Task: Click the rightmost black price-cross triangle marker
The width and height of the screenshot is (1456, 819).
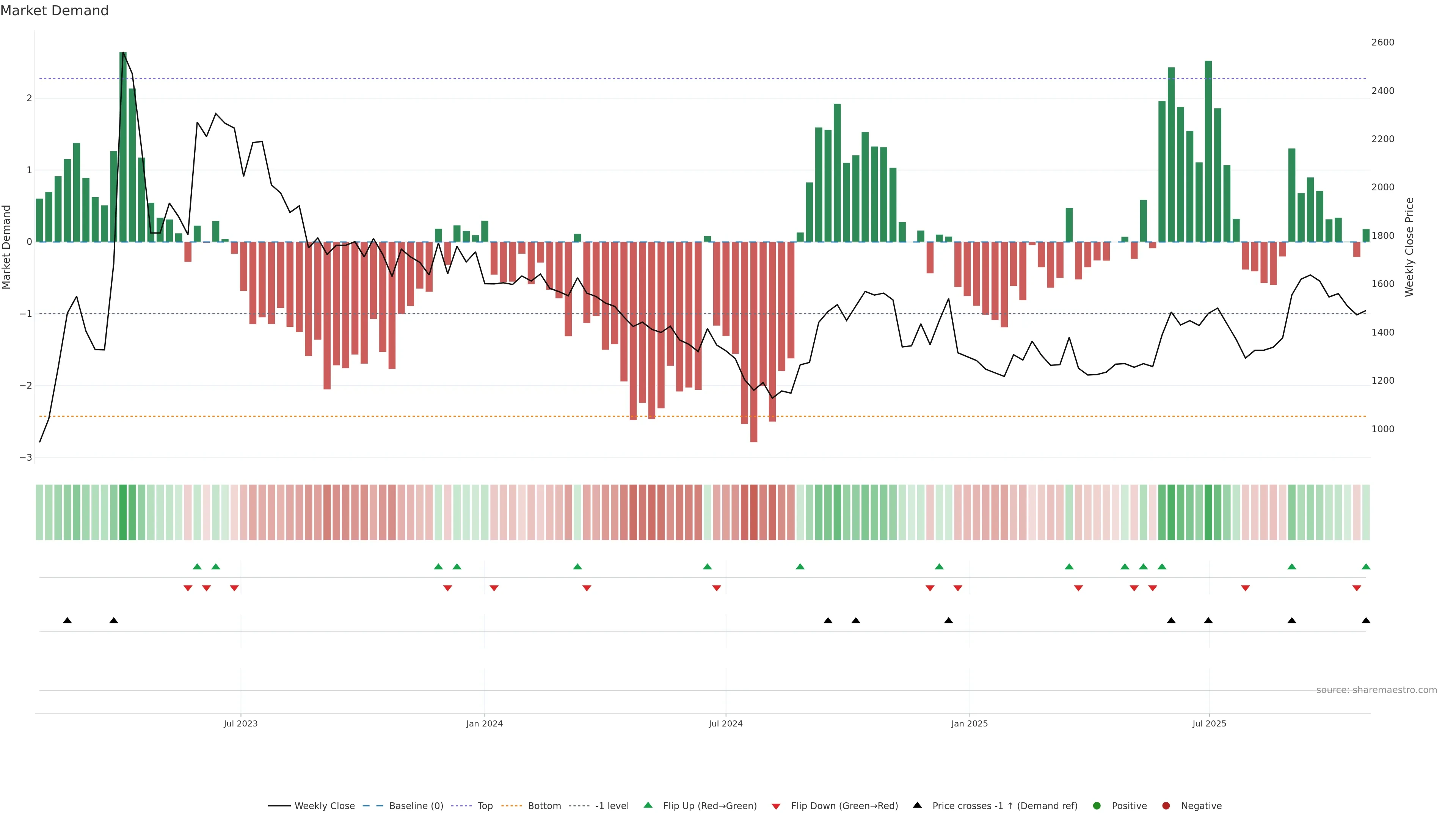Action: [x=1365, y=621]
